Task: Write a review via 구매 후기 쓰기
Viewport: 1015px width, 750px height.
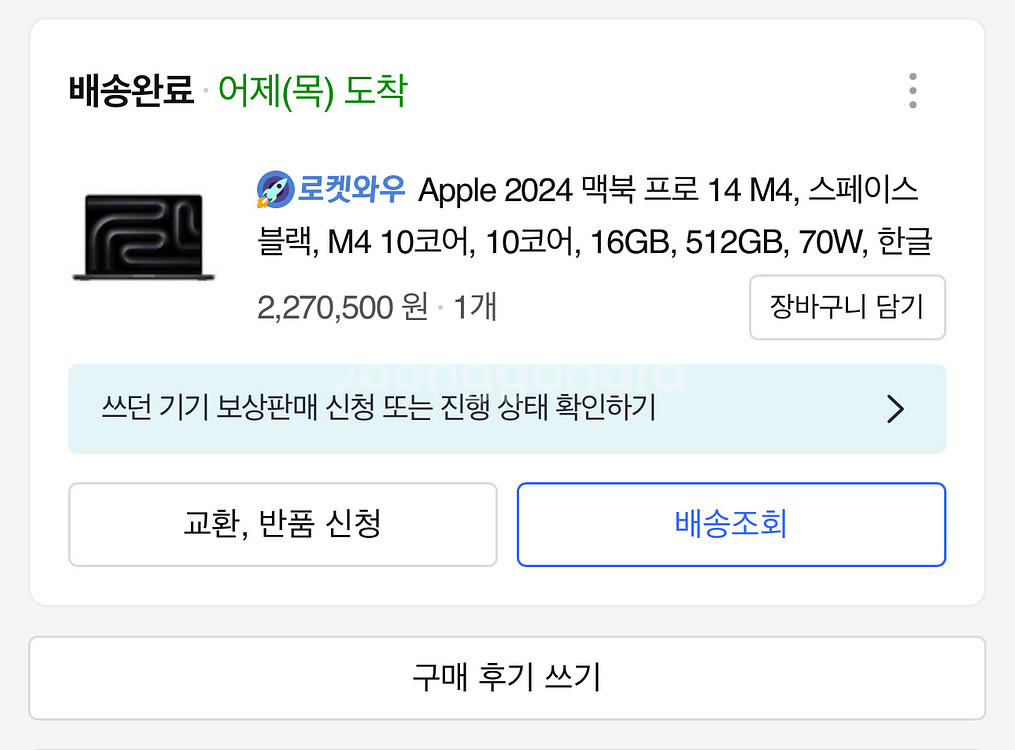Action: coord(507,678)
